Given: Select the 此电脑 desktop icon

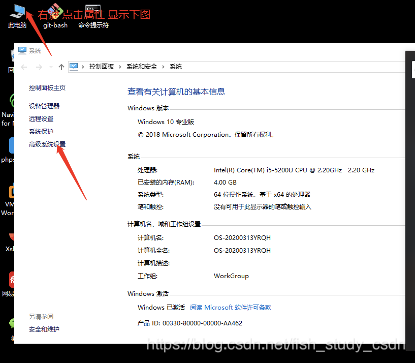Looking at the screenshot, I should [17, 15].
